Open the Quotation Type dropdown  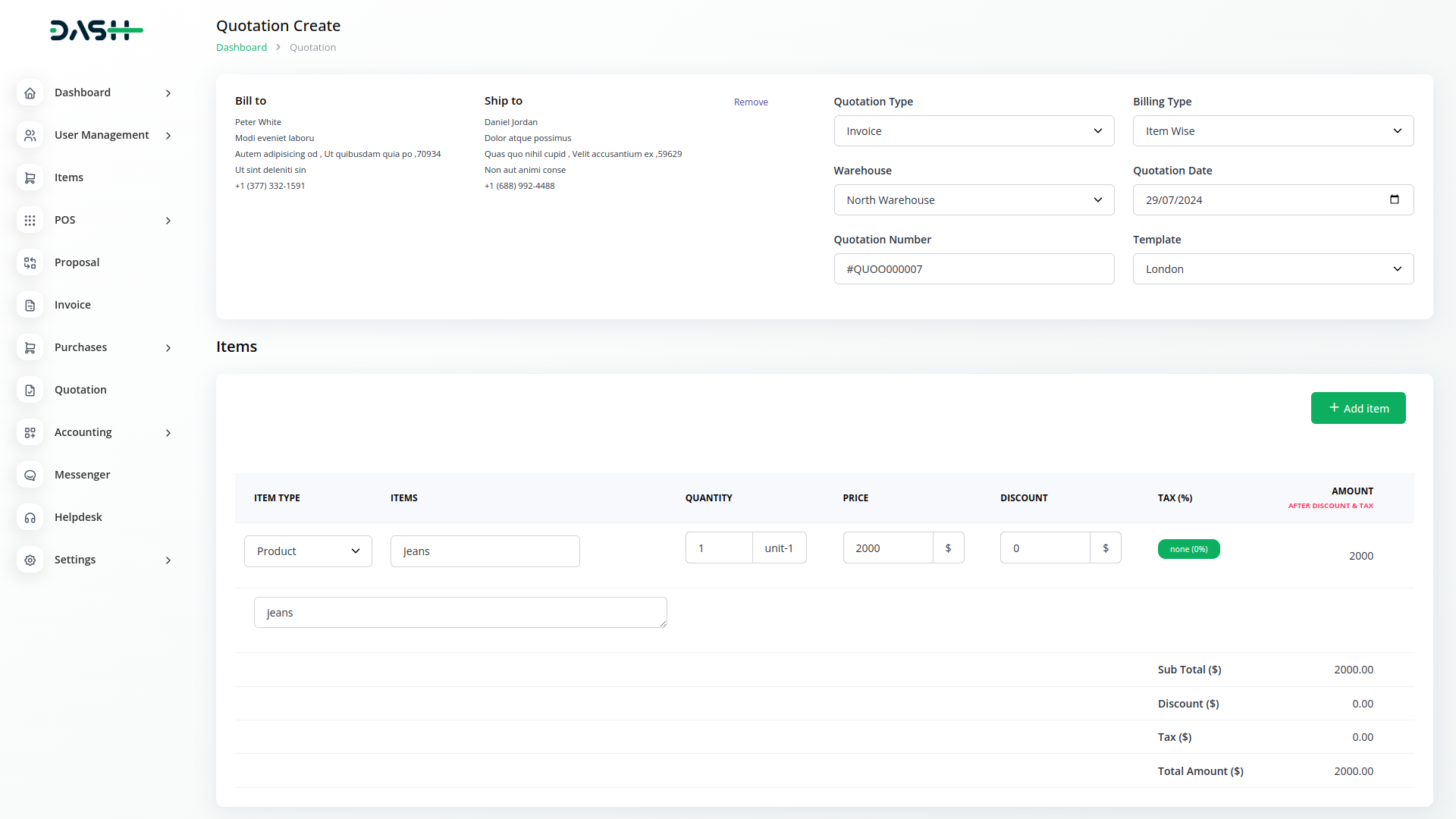(x=974, y=131)
